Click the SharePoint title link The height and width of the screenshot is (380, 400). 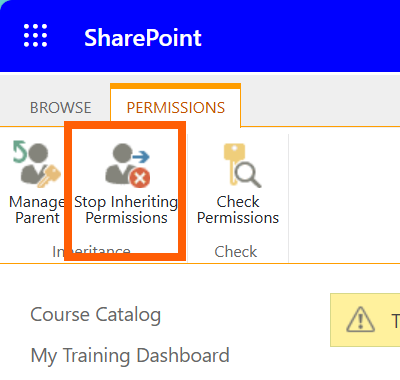click(x=143, y=38)
